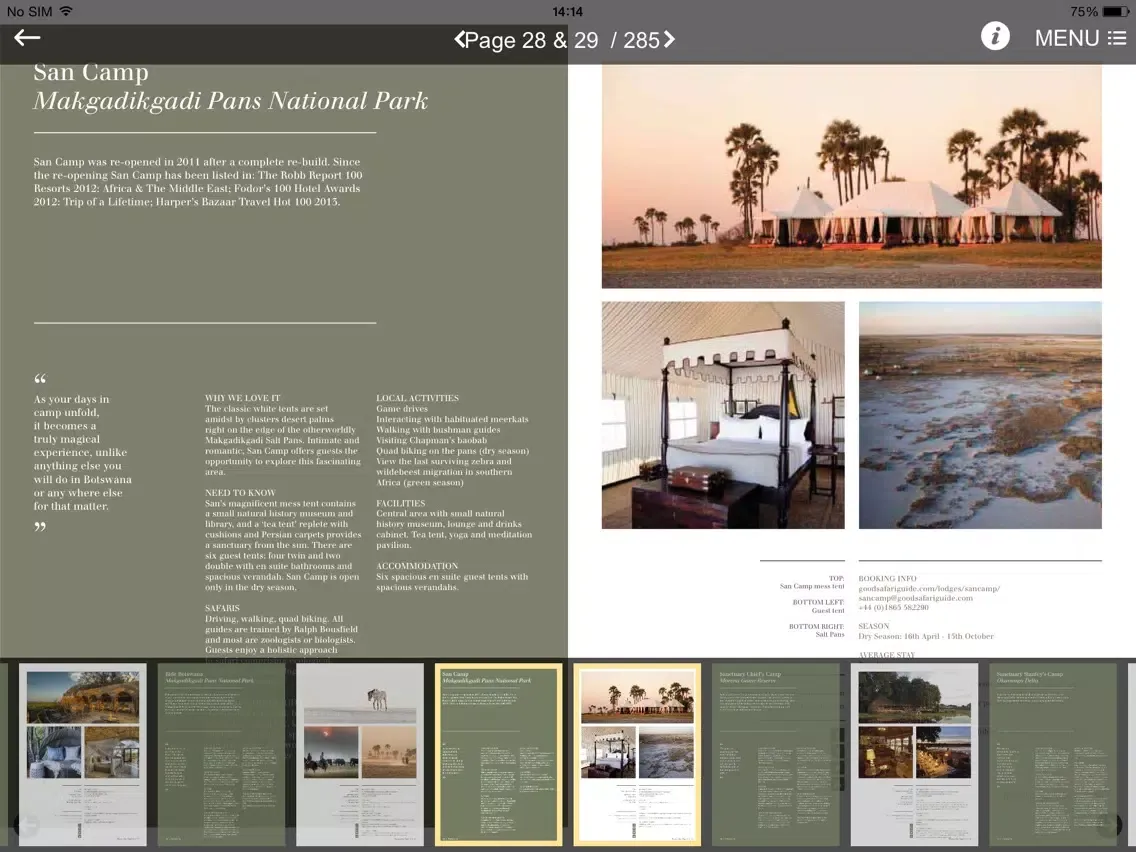1136x852 pixels.
Task: Tap the guest tent four-poster bed photo
Action: coord(723,415)
